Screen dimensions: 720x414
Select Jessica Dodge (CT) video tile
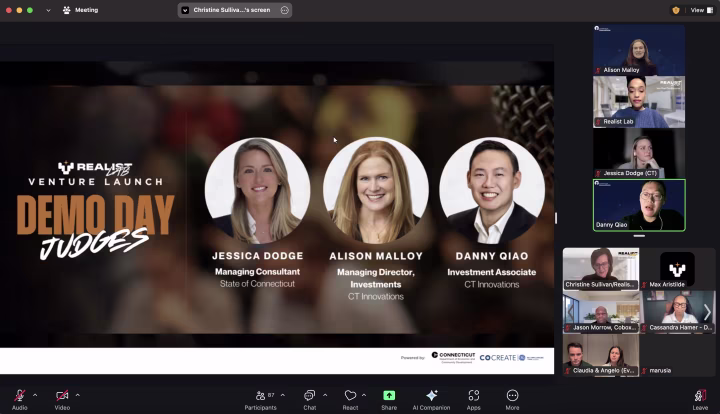pyautogui.click(x=639, y=153)
